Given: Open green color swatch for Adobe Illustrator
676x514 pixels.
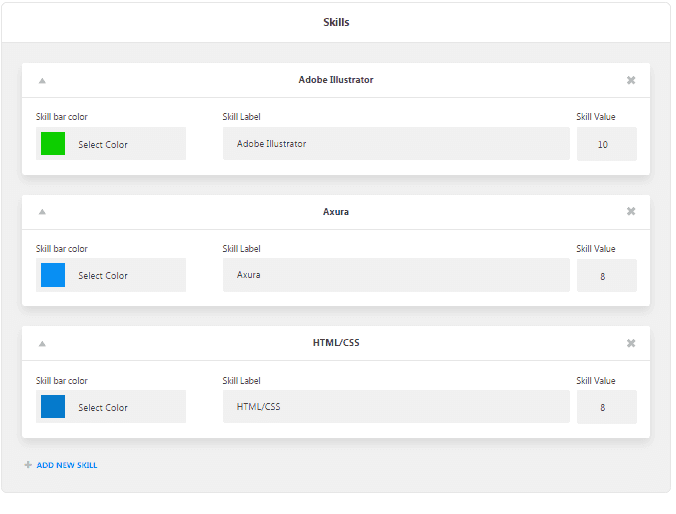Looking at the screenshot, I should (53, 144).
